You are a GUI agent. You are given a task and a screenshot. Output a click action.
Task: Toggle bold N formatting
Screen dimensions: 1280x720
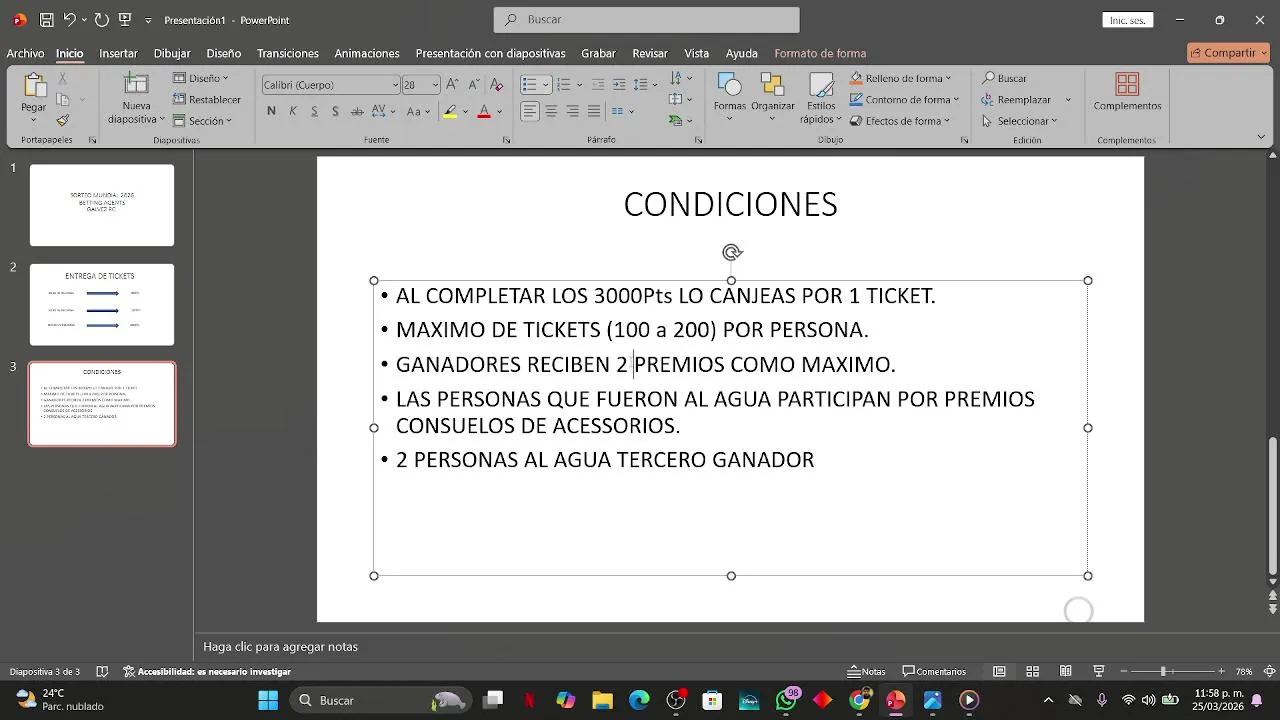[x=271, y=111]
